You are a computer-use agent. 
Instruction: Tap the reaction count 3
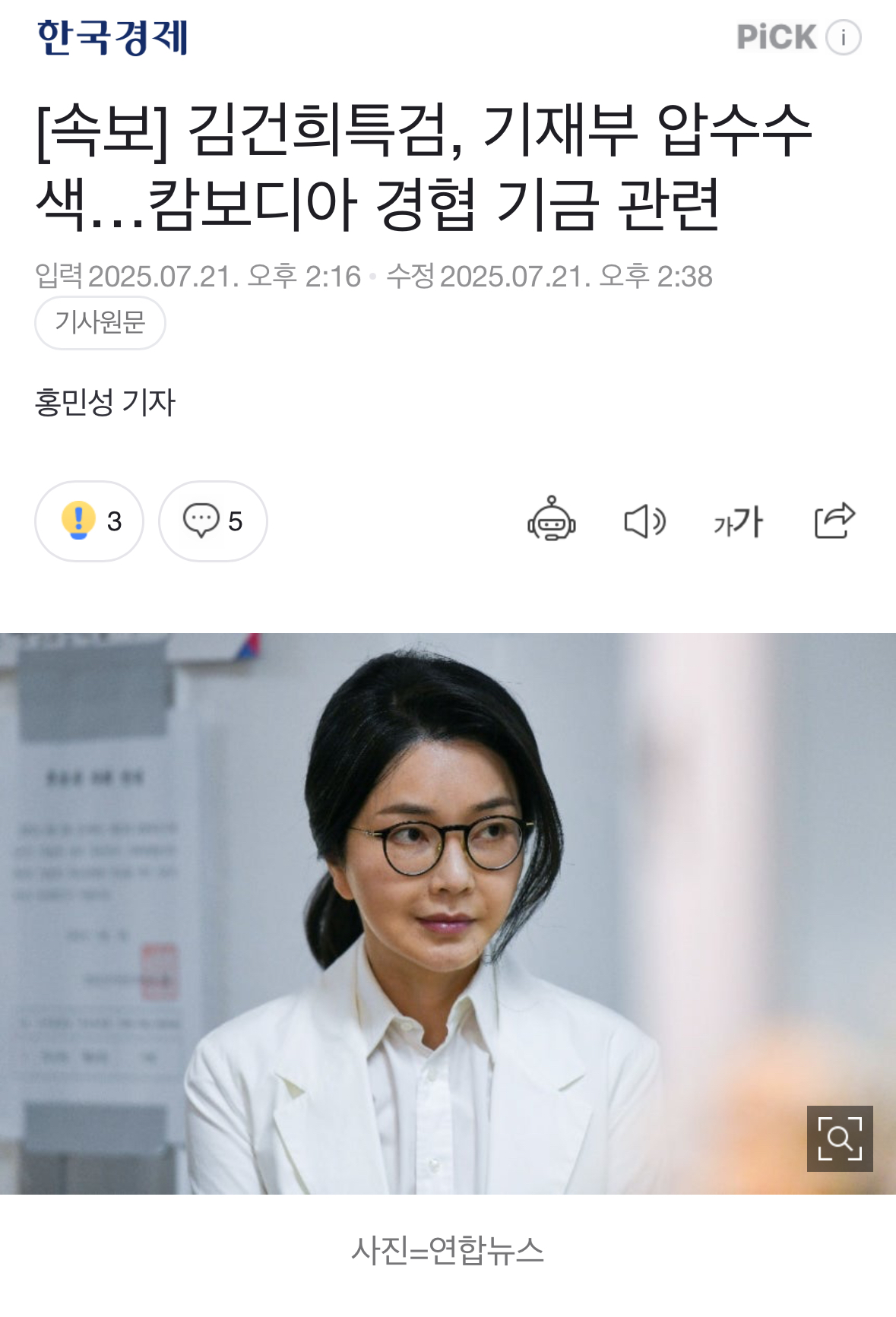pyautogui.click(x=114, y=521)
